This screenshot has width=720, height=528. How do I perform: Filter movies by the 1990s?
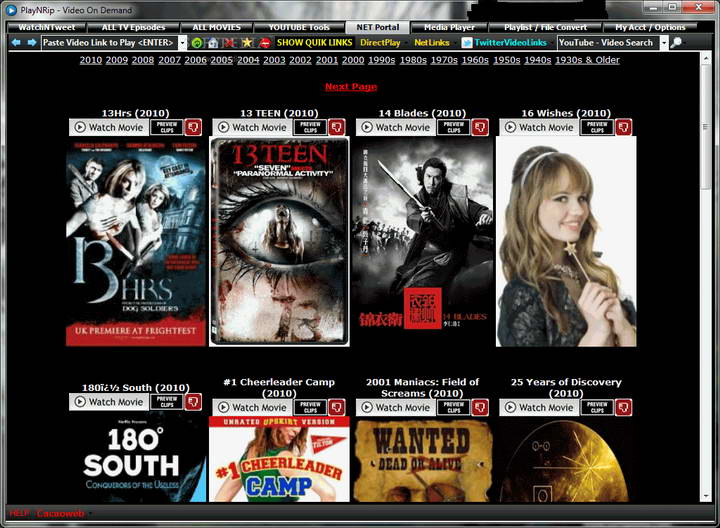click(382, 60)
